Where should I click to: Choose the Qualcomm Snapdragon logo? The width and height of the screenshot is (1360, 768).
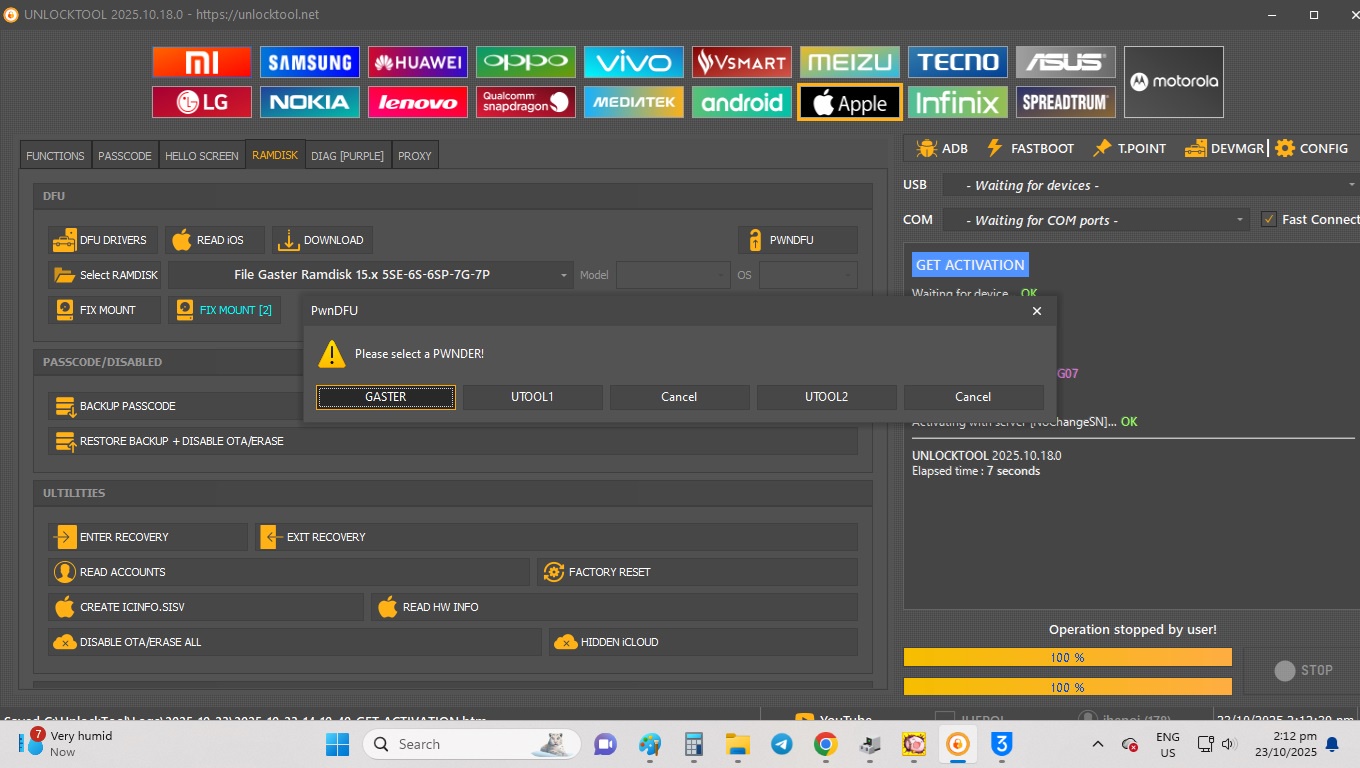(x=525, y=102)
